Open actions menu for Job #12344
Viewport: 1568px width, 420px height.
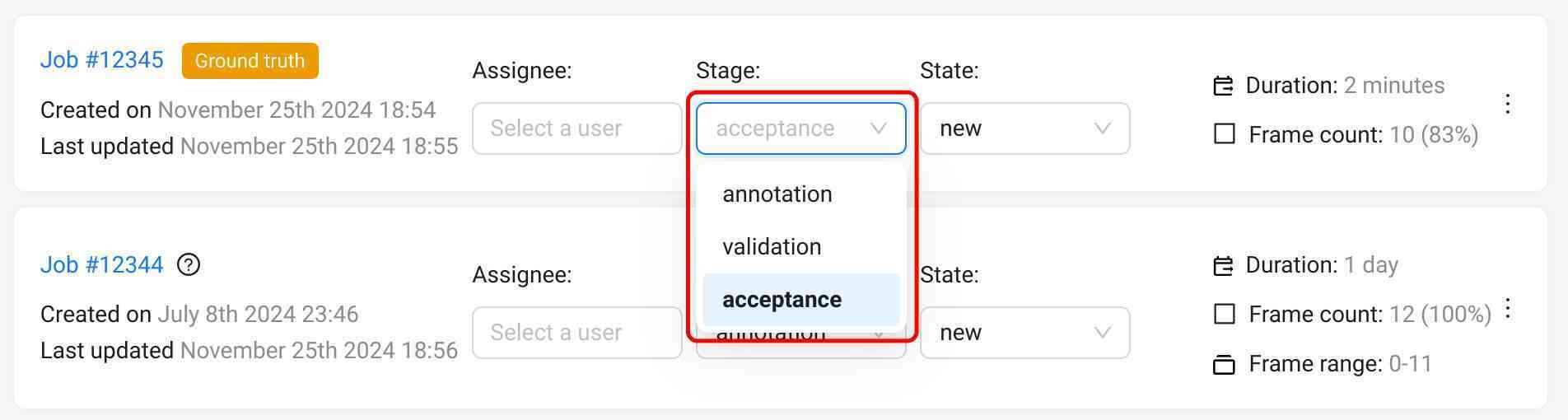1507,309
